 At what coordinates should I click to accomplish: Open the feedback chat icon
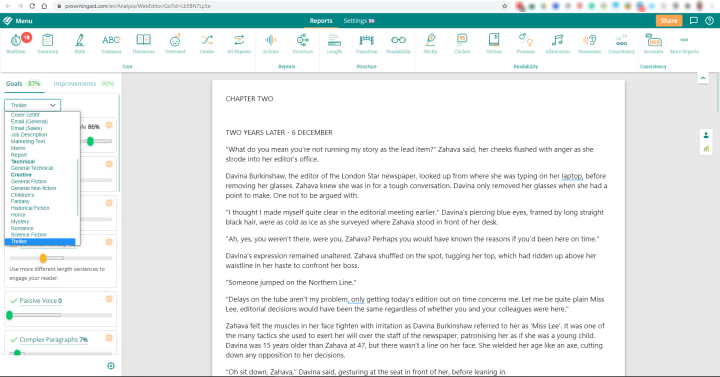pos(694,21)
